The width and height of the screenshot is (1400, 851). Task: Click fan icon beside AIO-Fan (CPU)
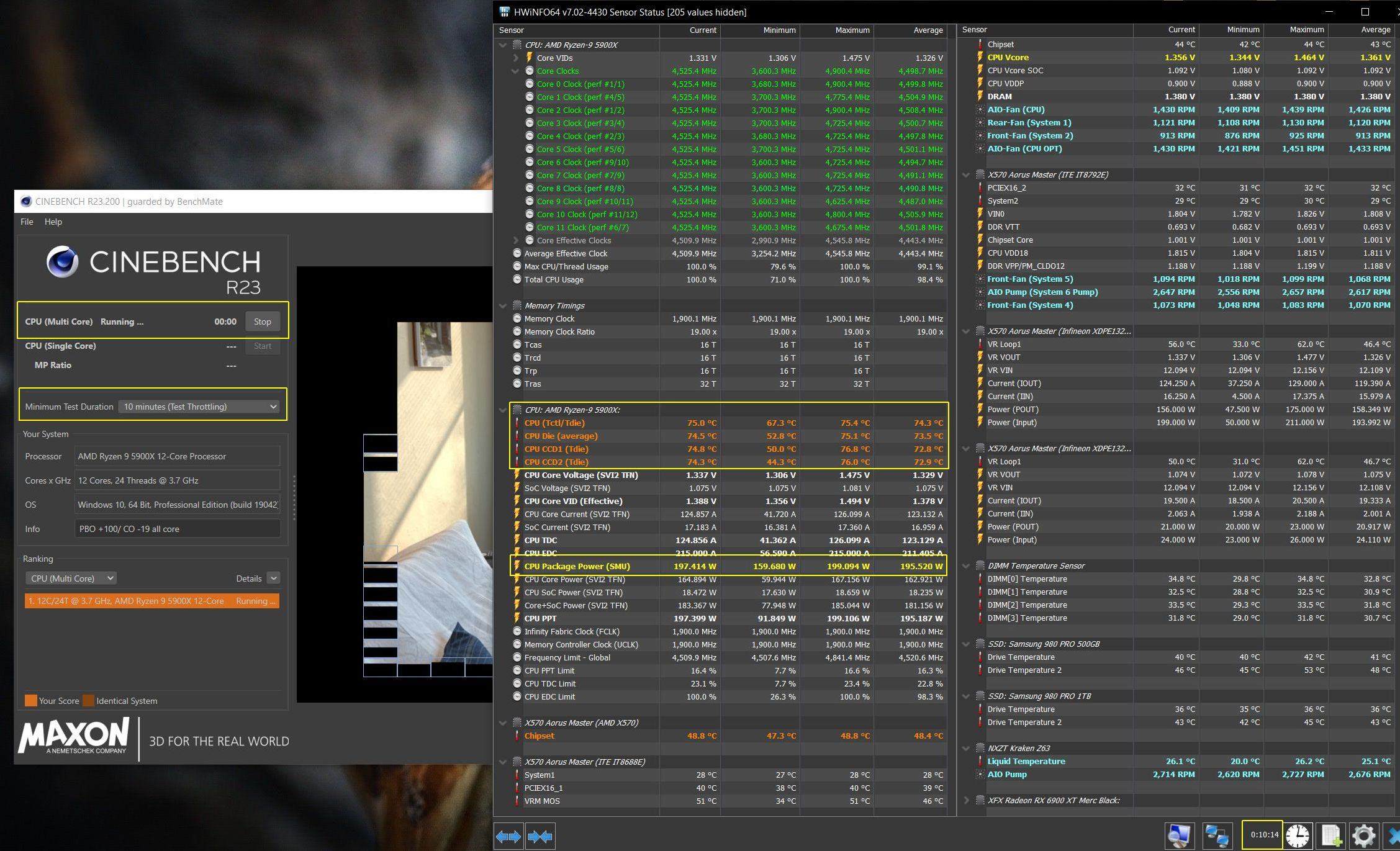(980, 109)
